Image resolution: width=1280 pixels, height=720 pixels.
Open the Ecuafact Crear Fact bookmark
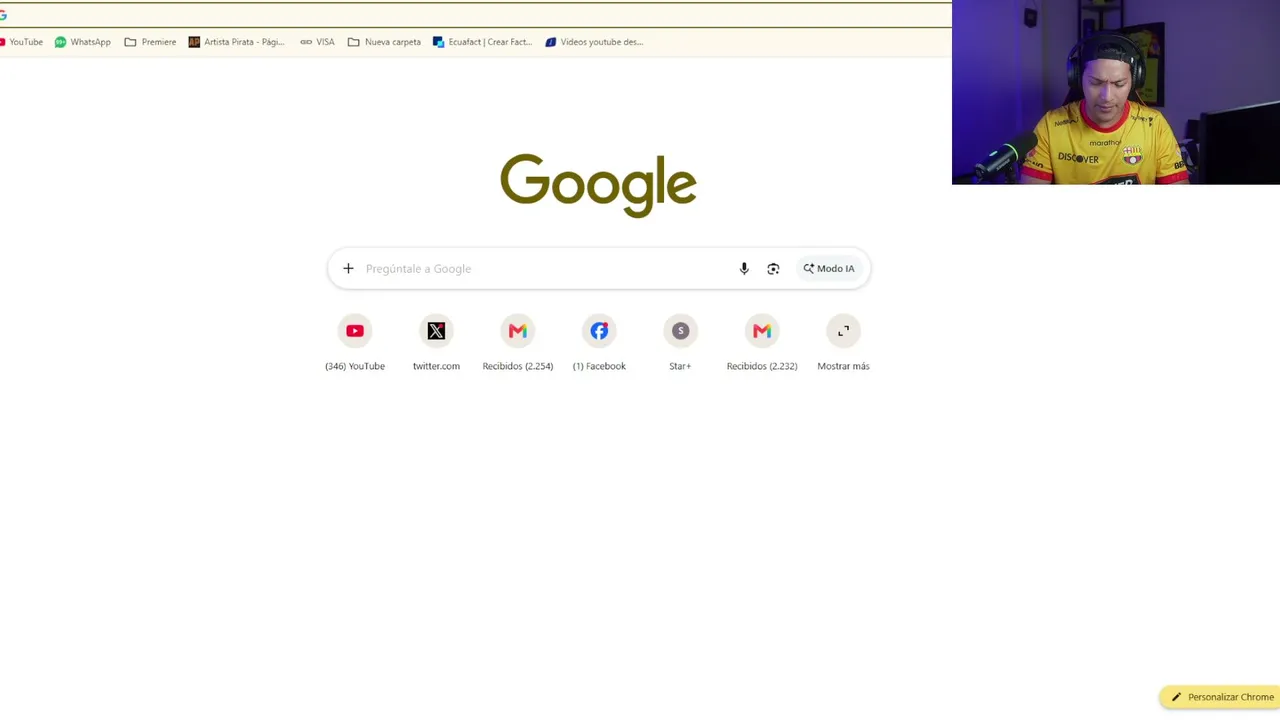(x=482, y=42)
